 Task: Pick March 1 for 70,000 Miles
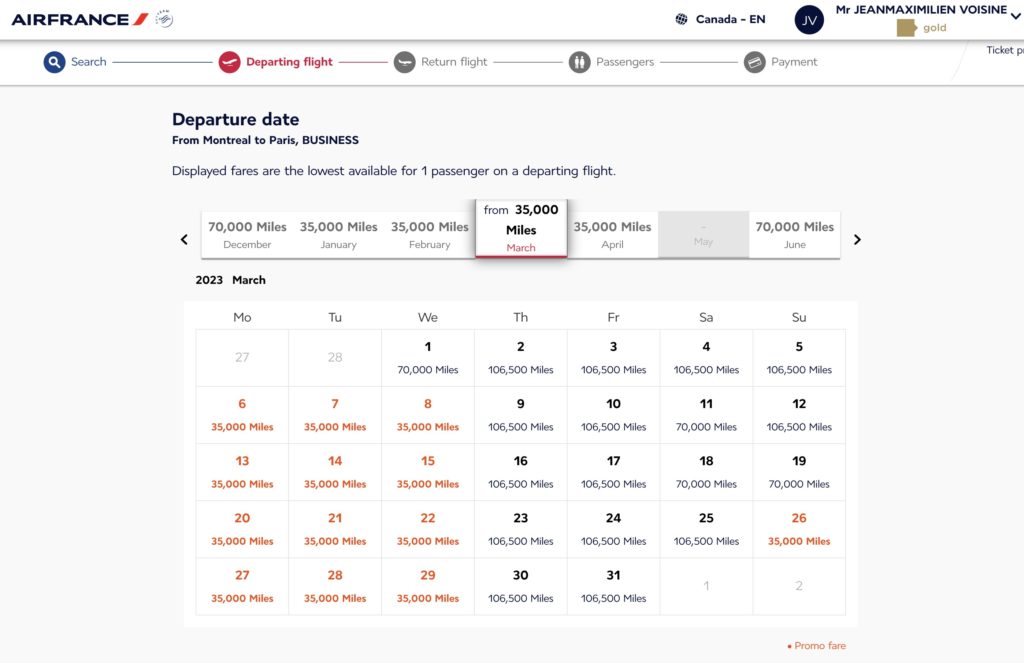point(427,357)
